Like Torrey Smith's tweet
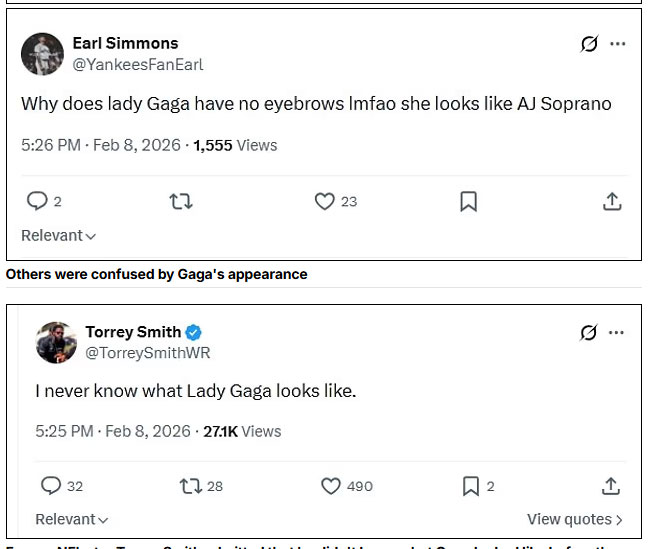654x549 pixels. pyautogui.click(x=331, y=486)
